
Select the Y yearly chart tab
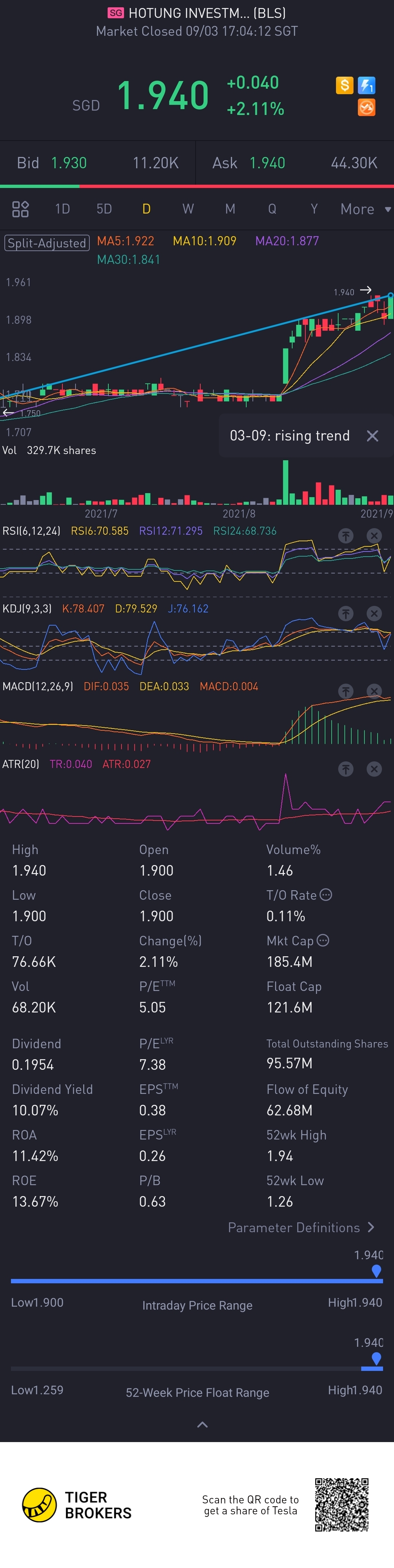tap(314, 210)
